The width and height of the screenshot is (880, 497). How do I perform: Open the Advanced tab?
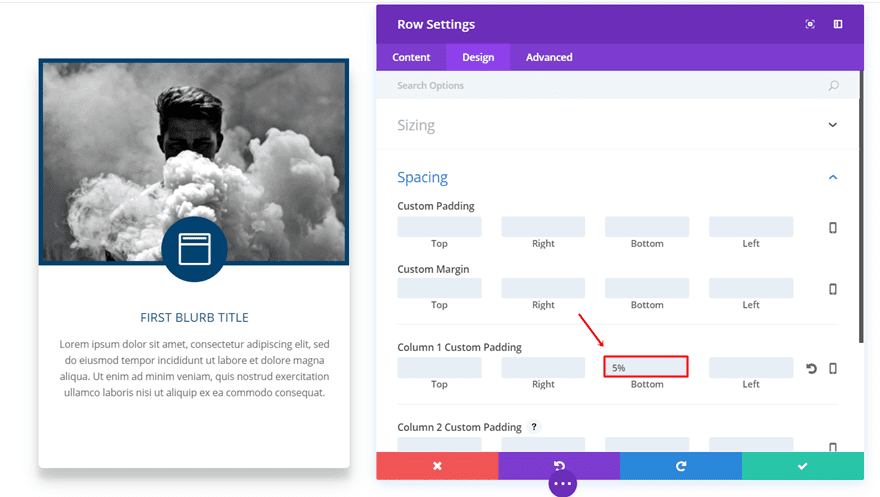[549, 57]
